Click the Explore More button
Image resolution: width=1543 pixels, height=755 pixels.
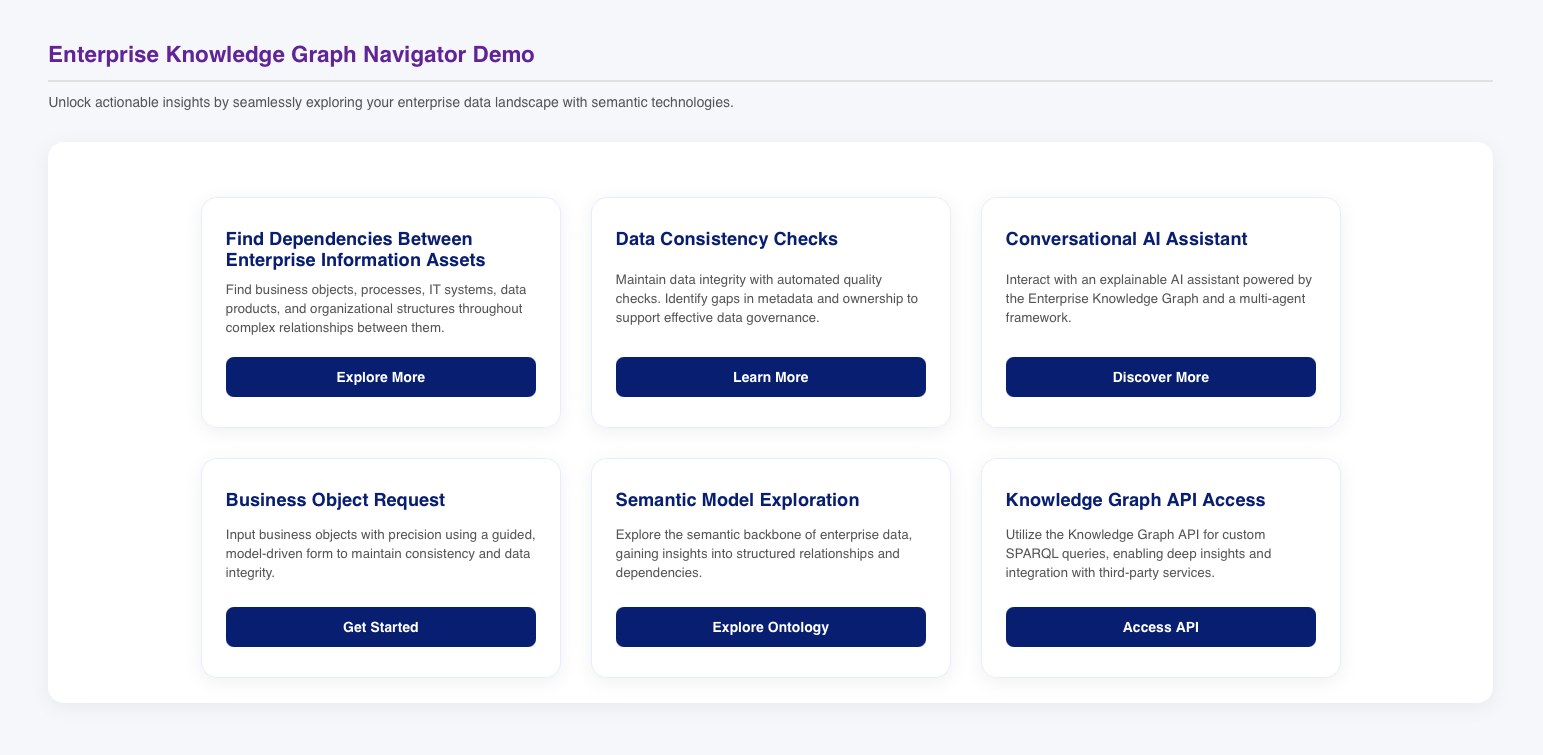380,377
